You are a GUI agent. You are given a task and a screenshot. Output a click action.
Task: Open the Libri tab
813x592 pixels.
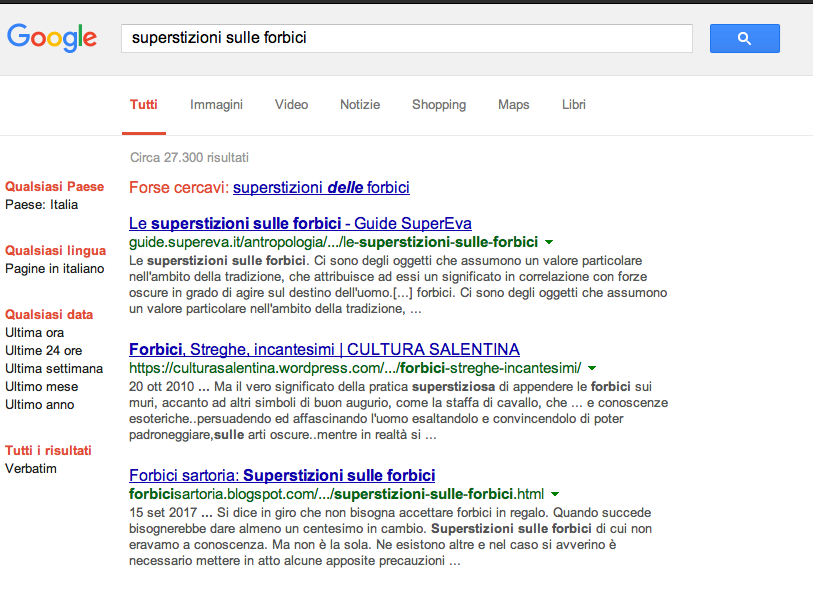pyautogui.click(x=573, y=105)
